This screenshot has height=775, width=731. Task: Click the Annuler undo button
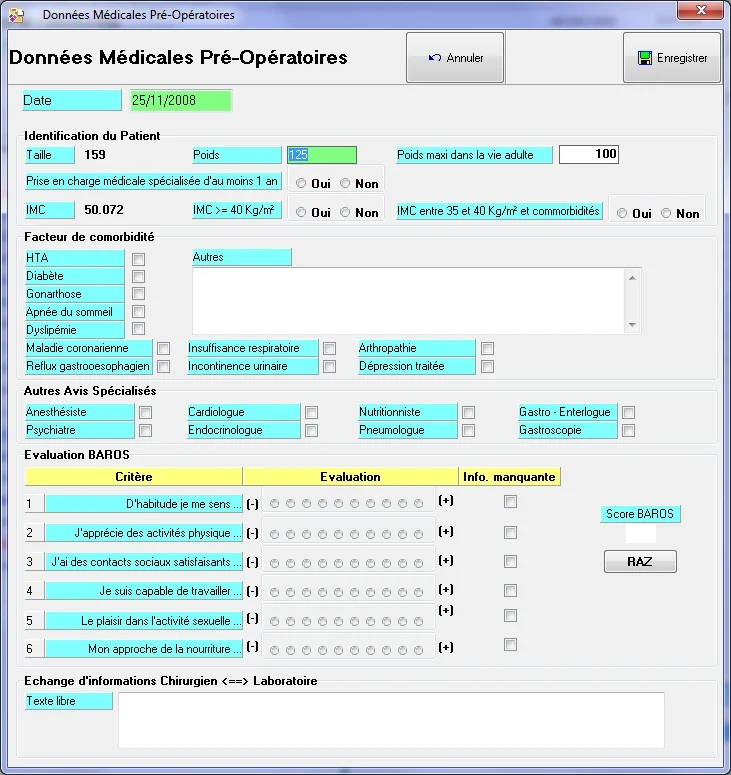pyautogui.click(x=455, y=58)
